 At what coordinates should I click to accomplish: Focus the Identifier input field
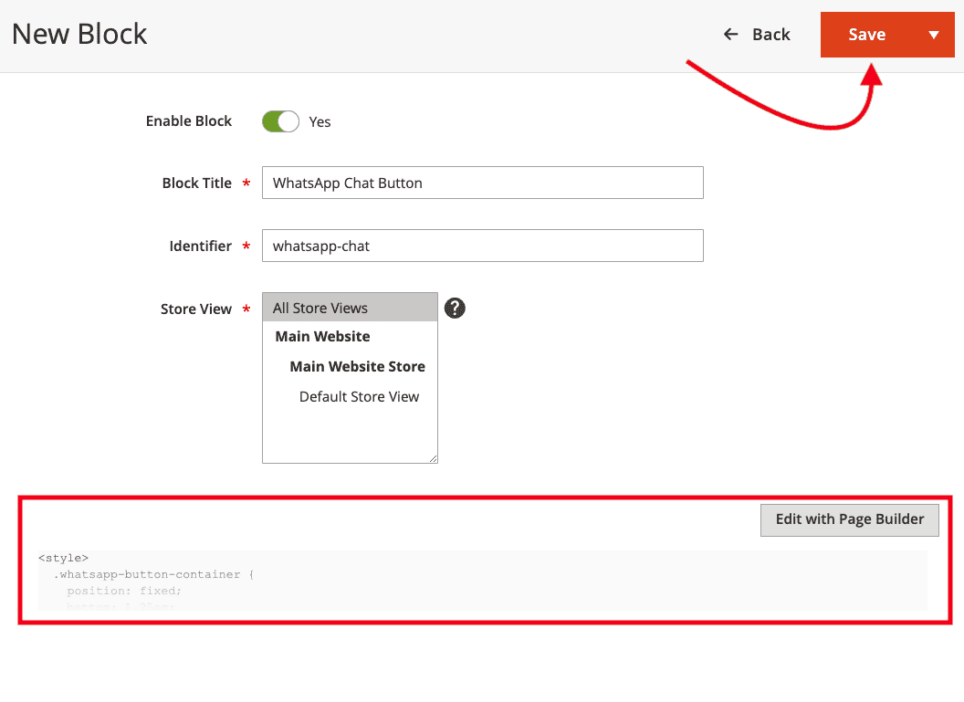tap(483, 246)
